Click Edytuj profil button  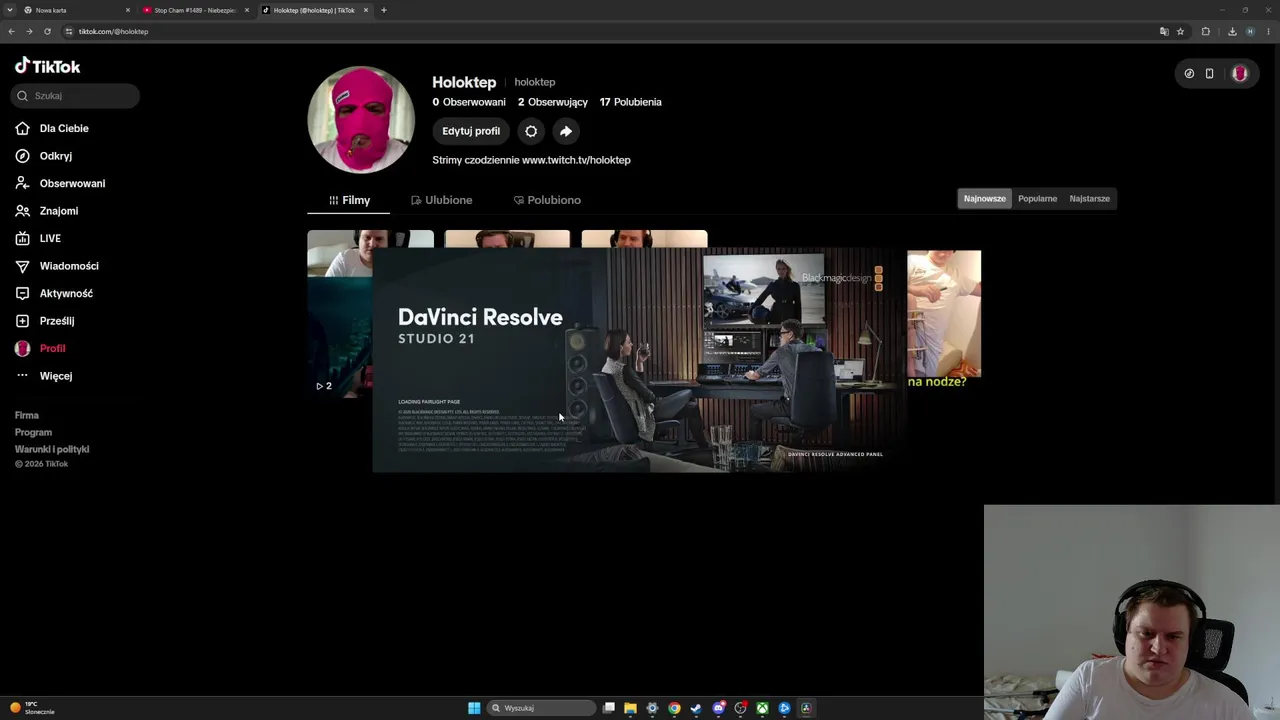pos(471,131)
